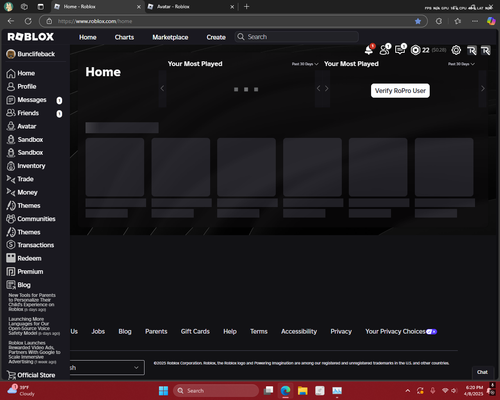Click the Roblox logo
This screenshot has height=400, width=500.
31,37
